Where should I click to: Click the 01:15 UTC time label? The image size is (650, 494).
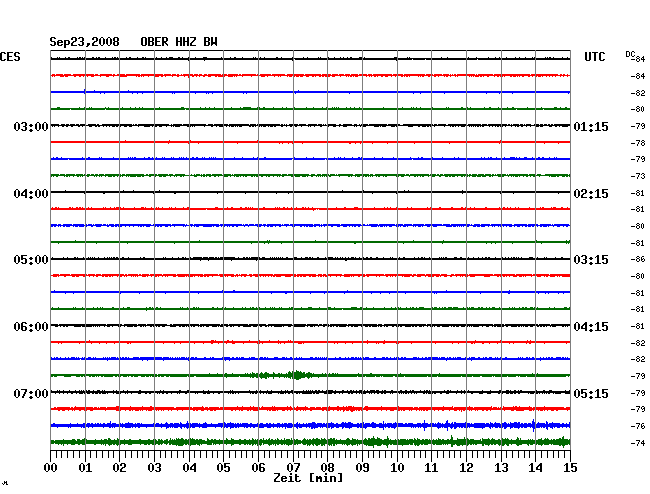[x=591, y=127]
